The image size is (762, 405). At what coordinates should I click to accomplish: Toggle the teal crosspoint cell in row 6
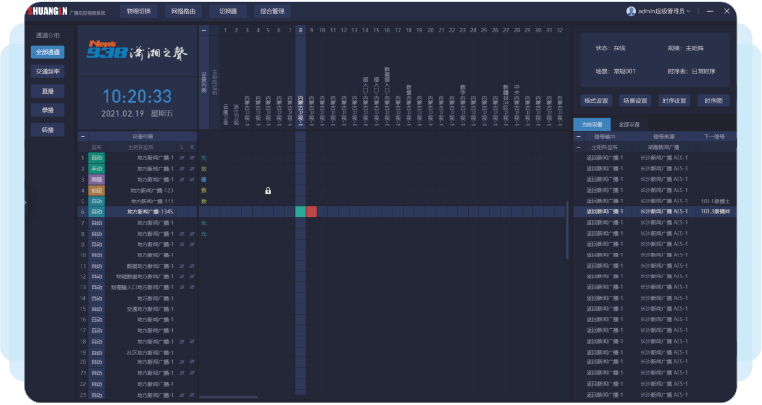pos(301,212)
